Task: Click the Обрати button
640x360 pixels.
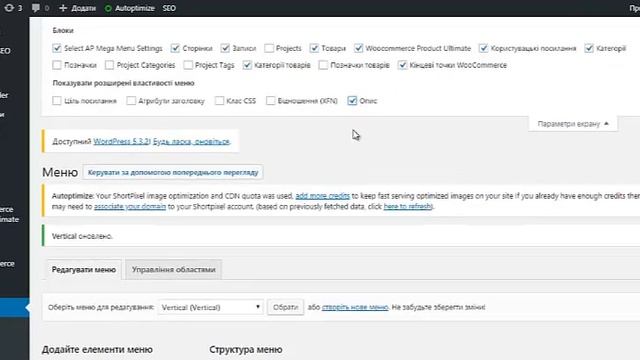Action: coord(285,307)
